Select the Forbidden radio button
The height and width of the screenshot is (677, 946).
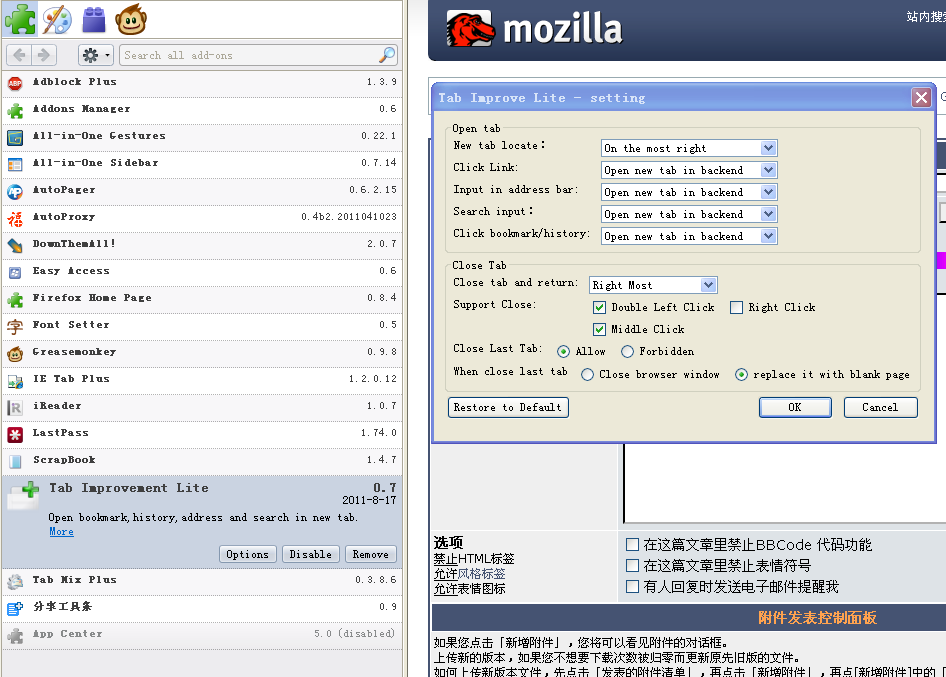point(627,351)
